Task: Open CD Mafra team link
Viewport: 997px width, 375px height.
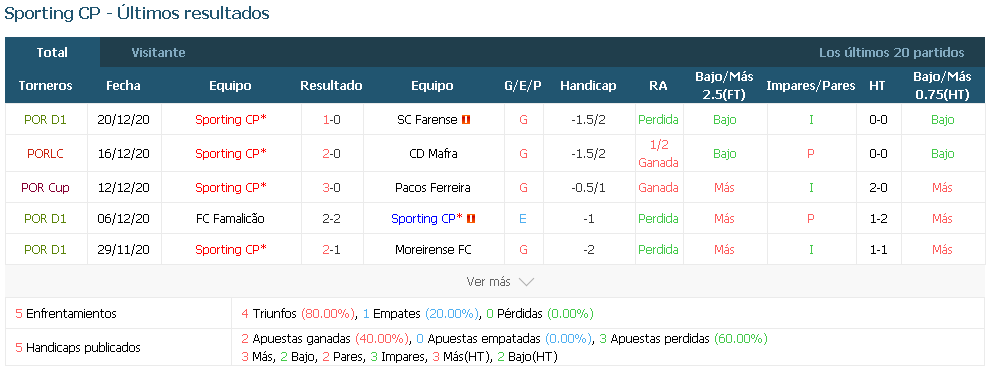Action: pyautogui.click(x=432, y=154)
